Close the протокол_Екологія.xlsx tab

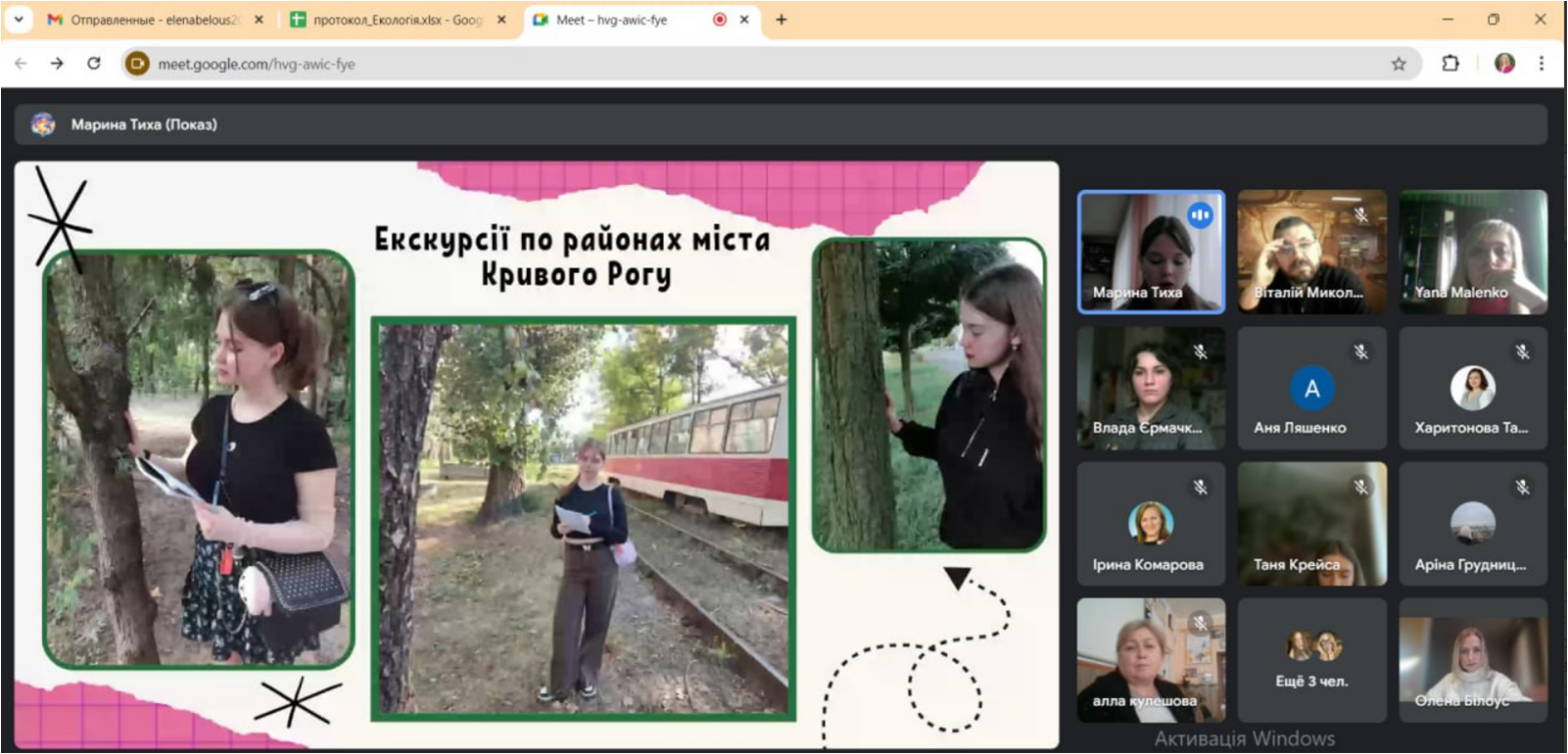501,20
